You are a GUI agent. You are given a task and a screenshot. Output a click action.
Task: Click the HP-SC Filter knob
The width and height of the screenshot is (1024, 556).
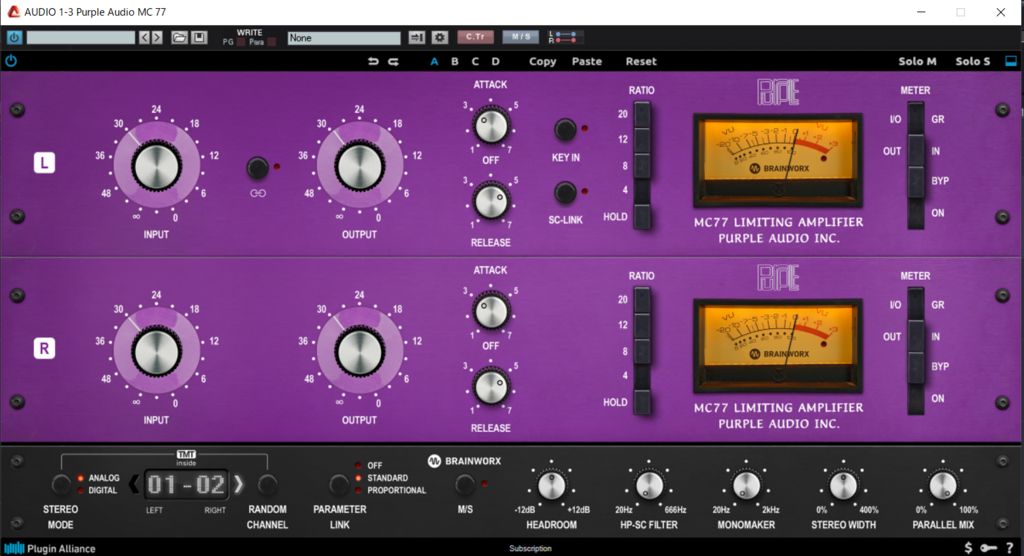click(x=649, y=485)
